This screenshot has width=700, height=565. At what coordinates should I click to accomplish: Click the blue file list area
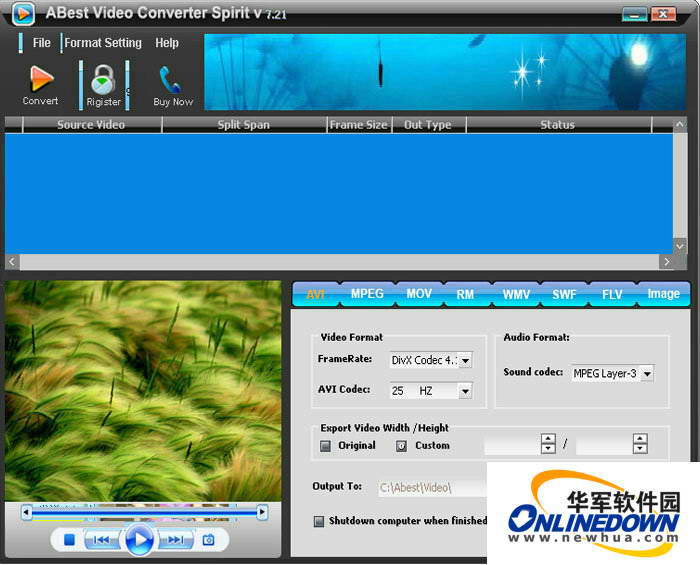point(338,194)
